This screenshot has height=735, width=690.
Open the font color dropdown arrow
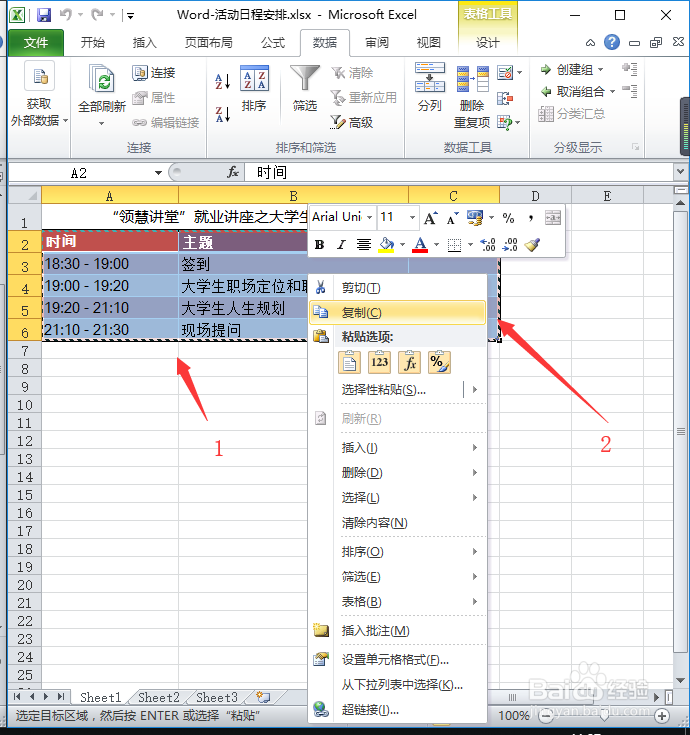436,244
